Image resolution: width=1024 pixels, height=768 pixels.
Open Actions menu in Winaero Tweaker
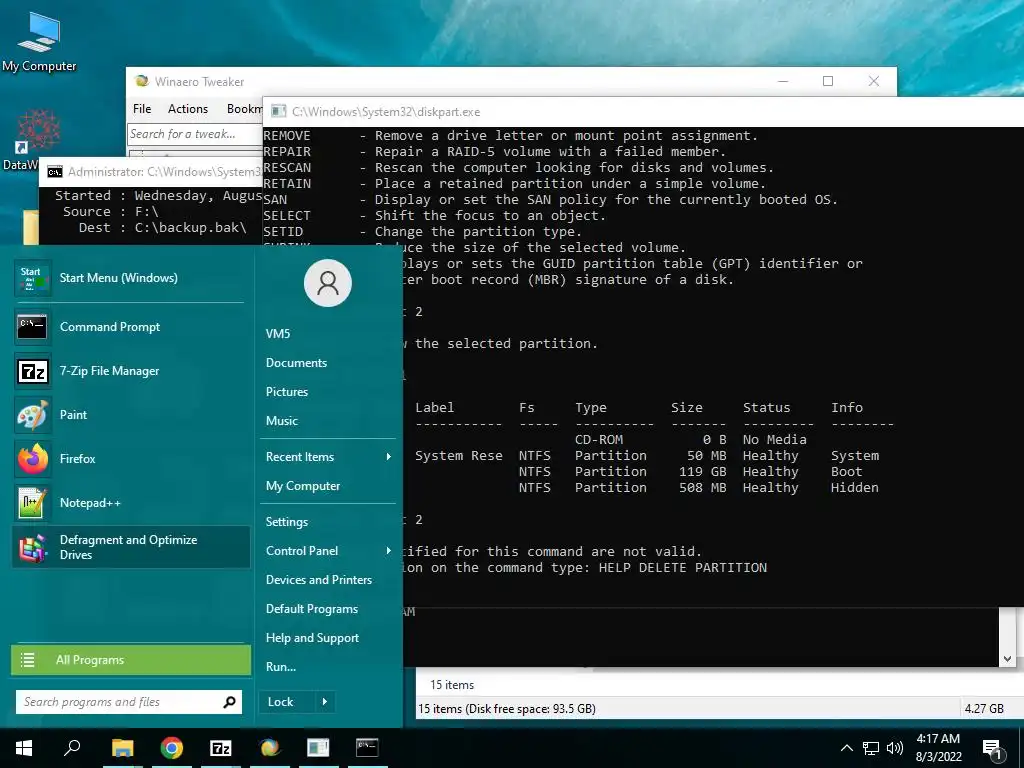(187, 109)
